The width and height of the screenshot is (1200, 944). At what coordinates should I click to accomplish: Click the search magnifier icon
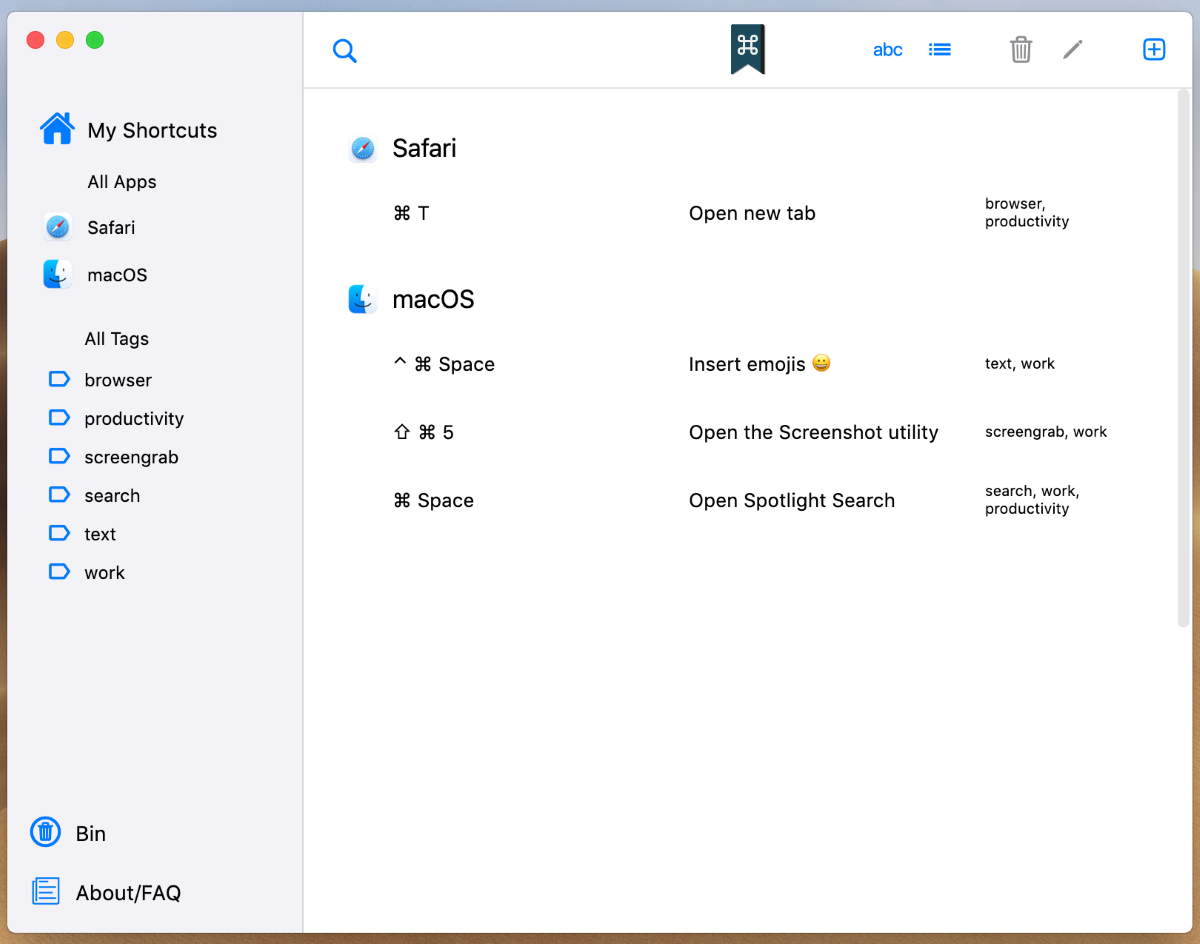(x=345, y=51)
